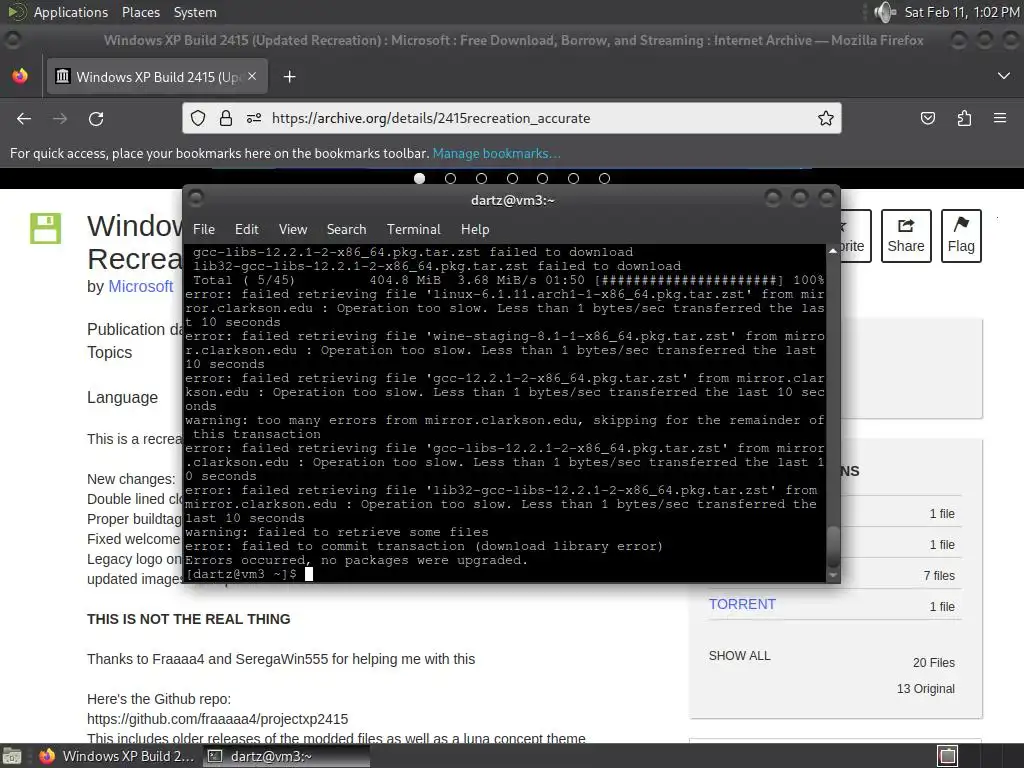
Task: Select the sixth carousel dot
Action: (573, 178)
